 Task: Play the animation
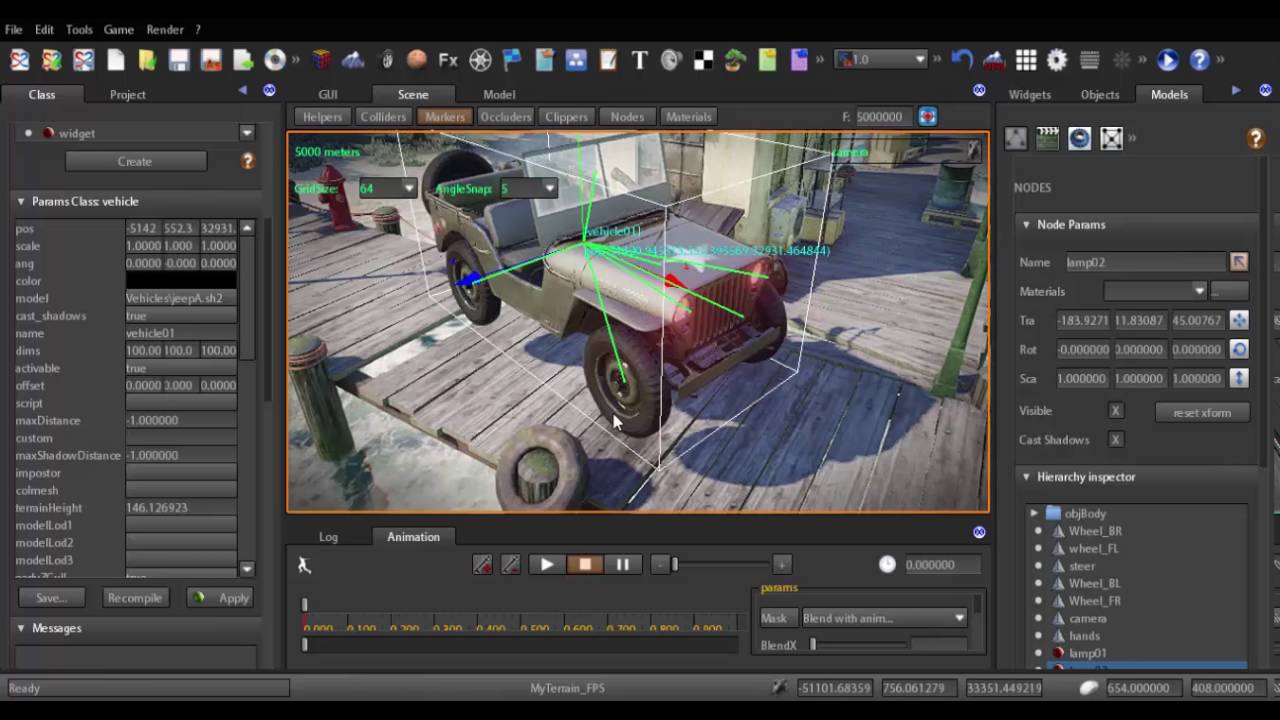click(547, 565)
